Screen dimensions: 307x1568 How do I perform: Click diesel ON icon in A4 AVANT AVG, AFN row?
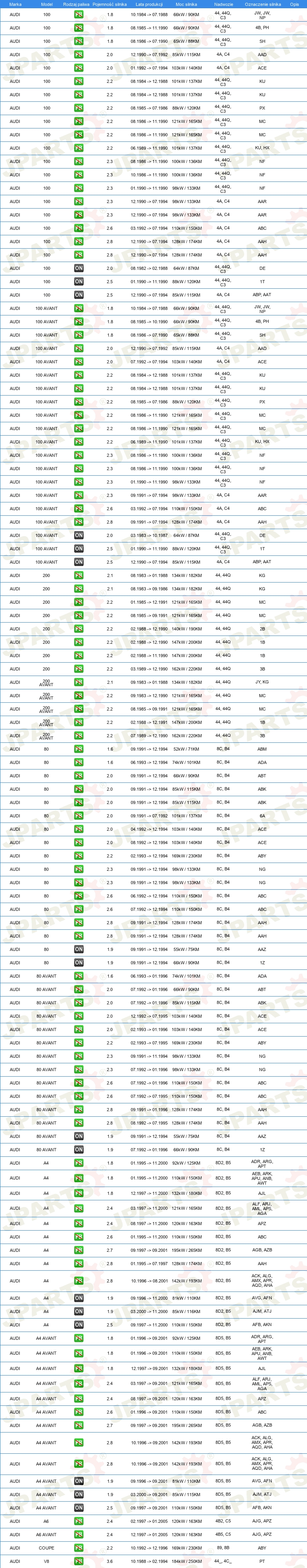pyautogui.click(x=79, y=1480)
